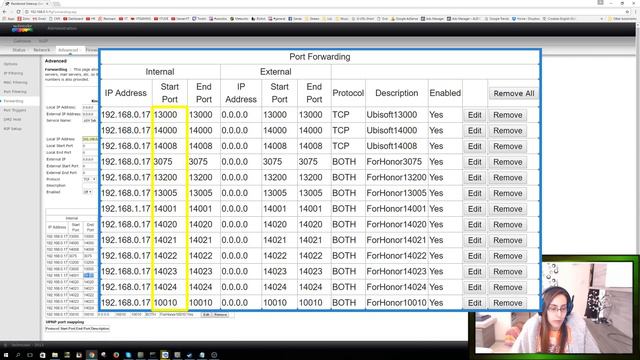
Task: Edit the ForHonor14001 rule
Action: click(474, 209)
